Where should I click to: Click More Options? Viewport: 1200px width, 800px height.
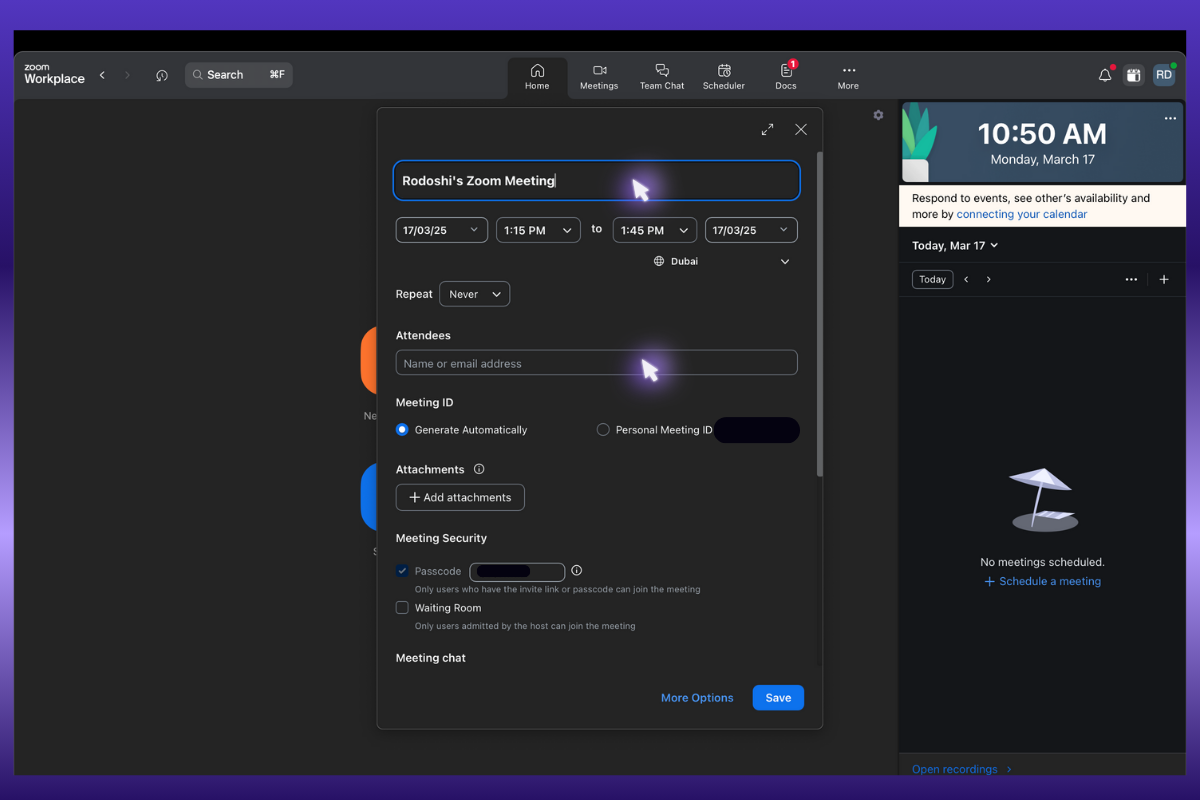coord(697,698)
